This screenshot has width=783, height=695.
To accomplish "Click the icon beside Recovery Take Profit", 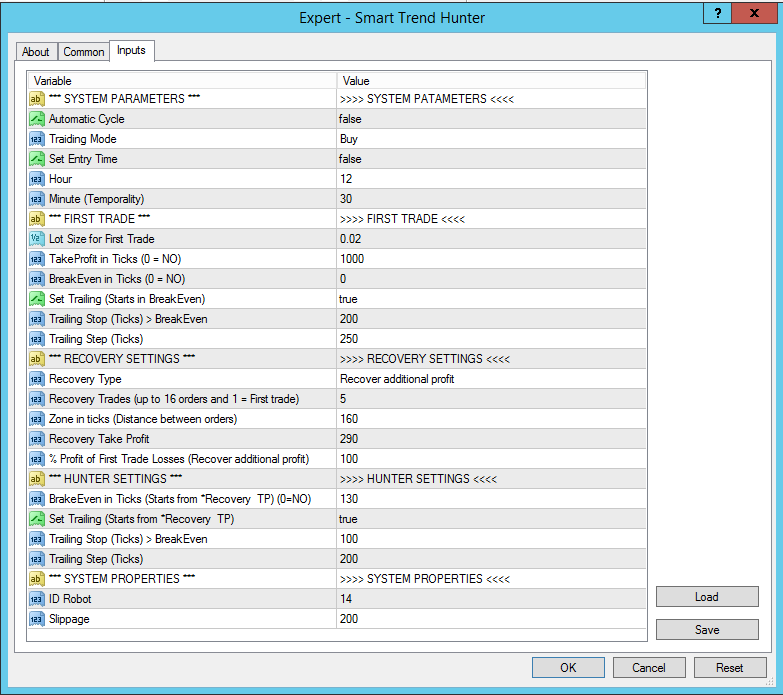I will 37,439.
